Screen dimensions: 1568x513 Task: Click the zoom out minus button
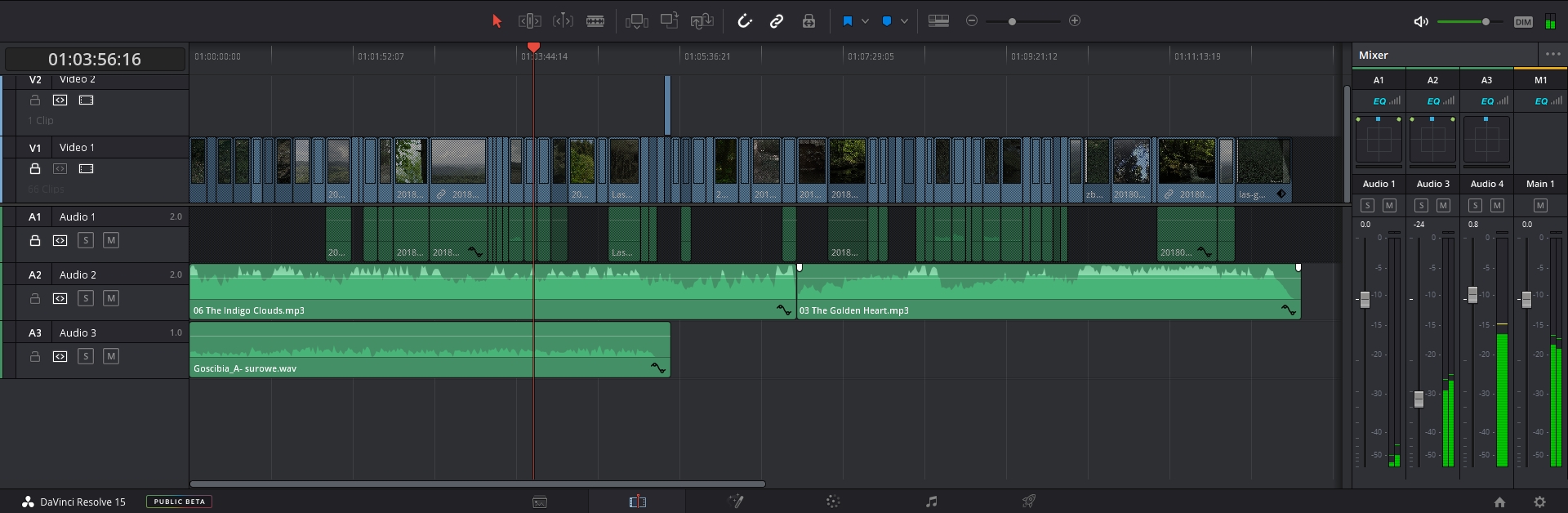(972, 20)
